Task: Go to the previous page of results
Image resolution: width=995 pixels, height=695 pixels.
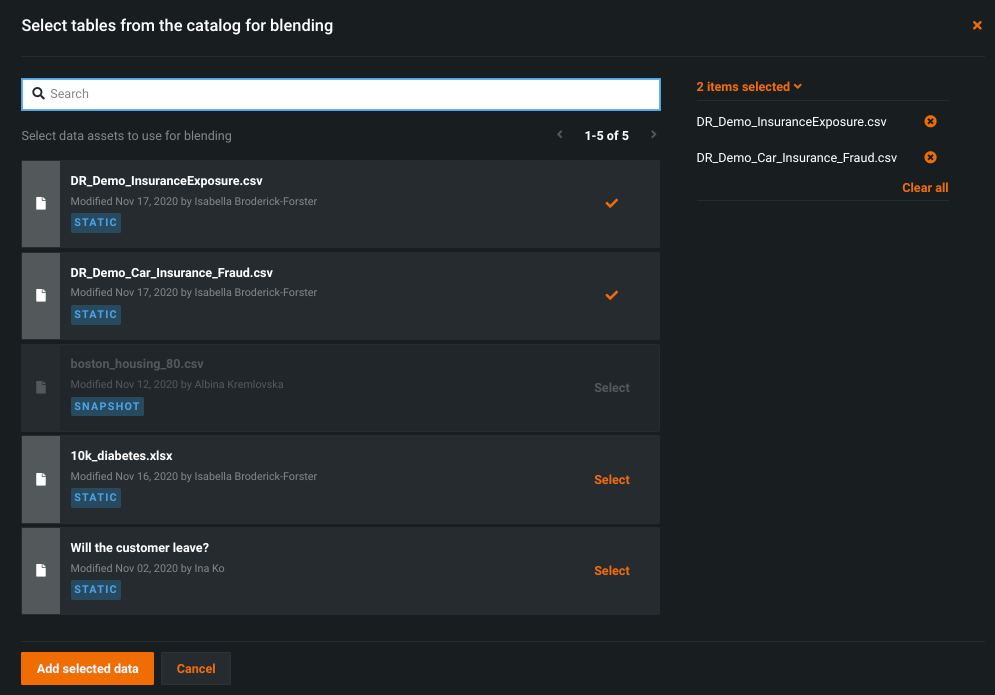Action: pyautogui.click(x=560, y=135)
